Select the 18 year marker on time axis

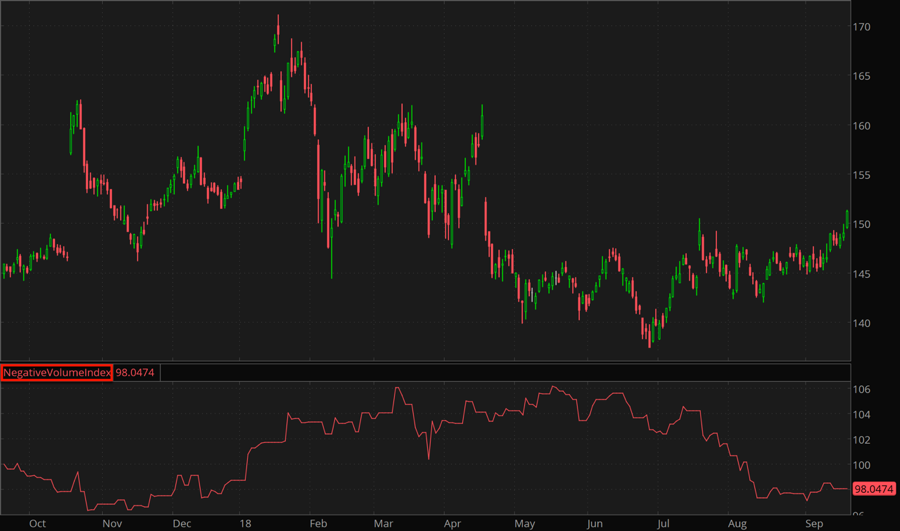245,523
